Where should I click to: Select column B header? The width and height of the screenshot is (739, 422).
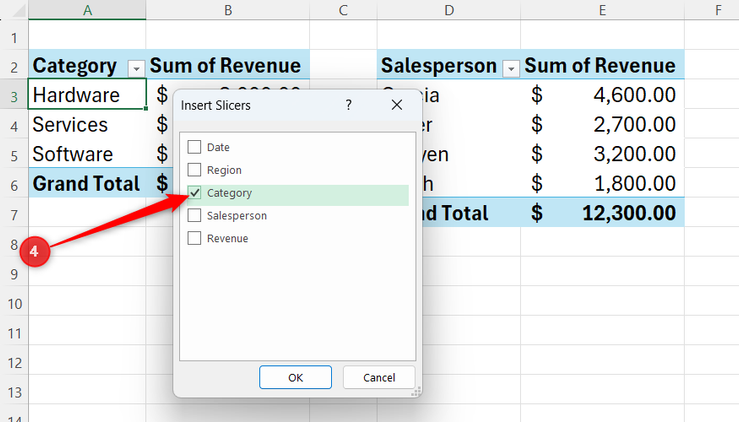(228, 9)
